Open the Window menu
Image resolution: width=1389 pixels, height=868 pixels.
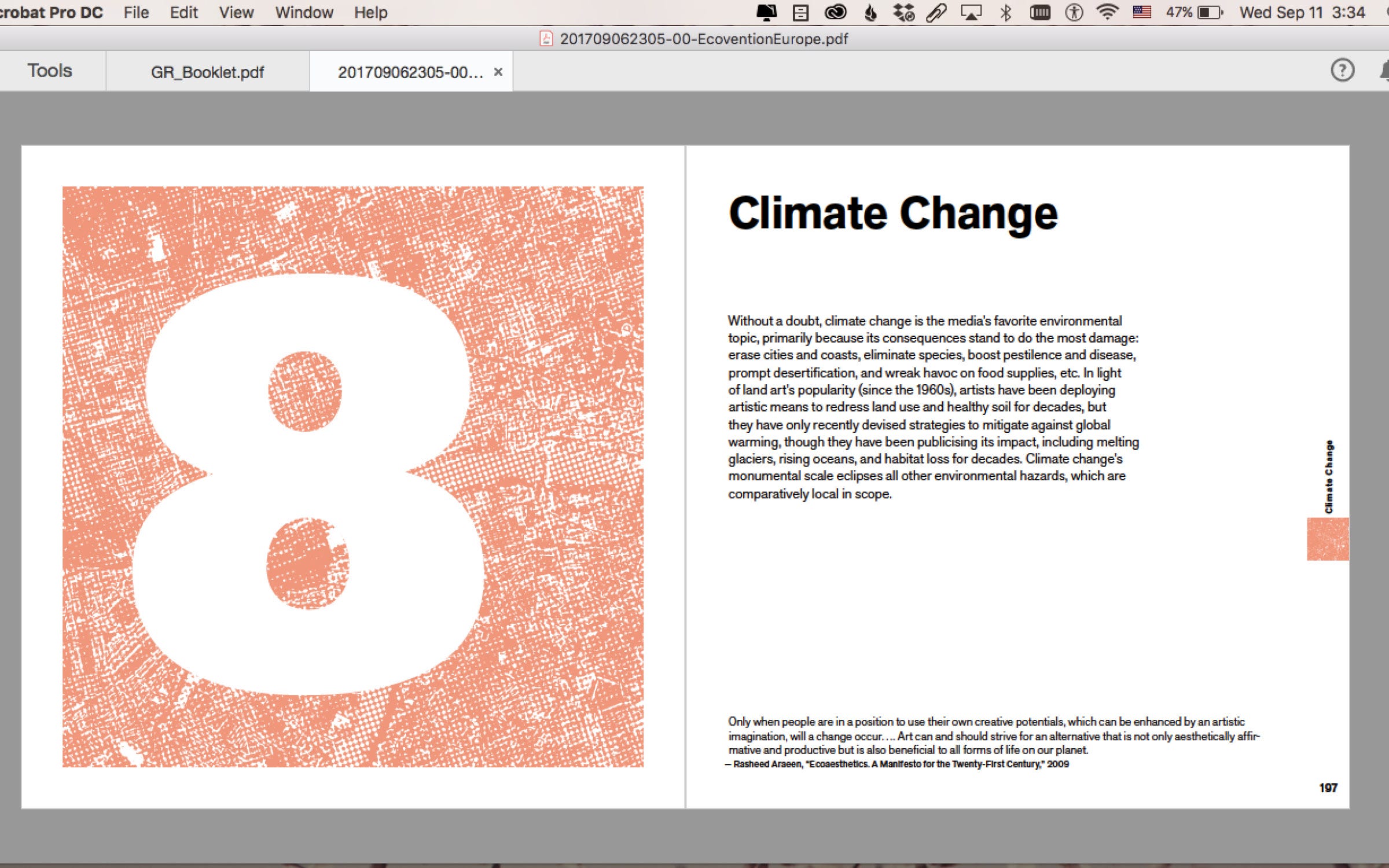(304, 12)
